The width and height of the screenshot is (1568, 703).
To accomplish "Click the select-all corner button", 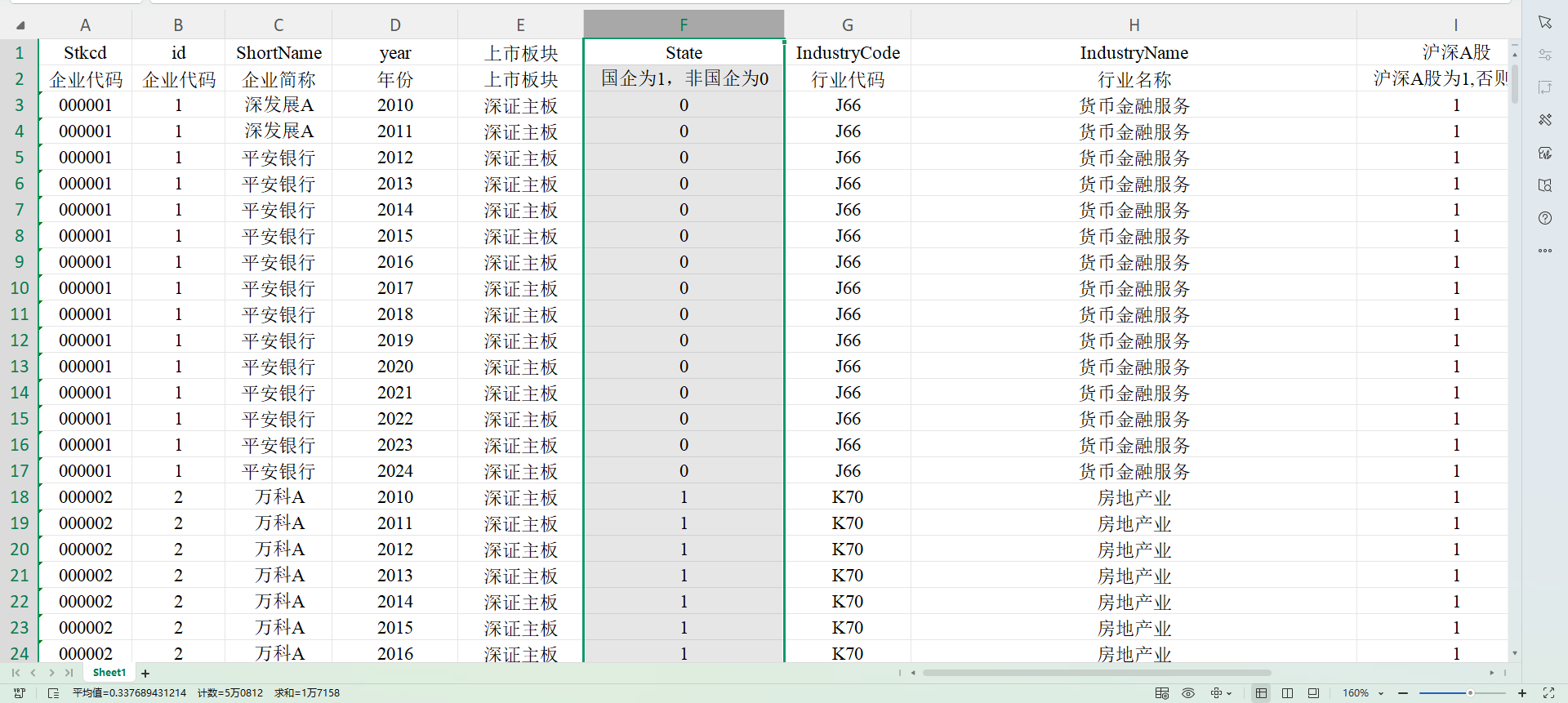I will click(x=20, y=25).
